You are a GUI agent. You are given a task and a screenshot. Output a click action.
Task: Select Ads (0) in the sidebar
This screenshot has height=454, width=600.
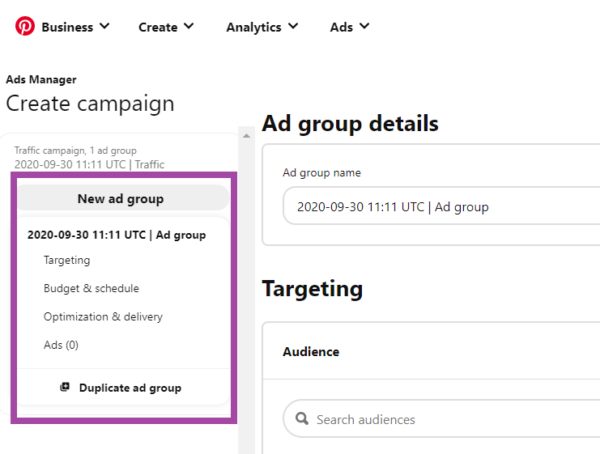(x=60, y=345)
